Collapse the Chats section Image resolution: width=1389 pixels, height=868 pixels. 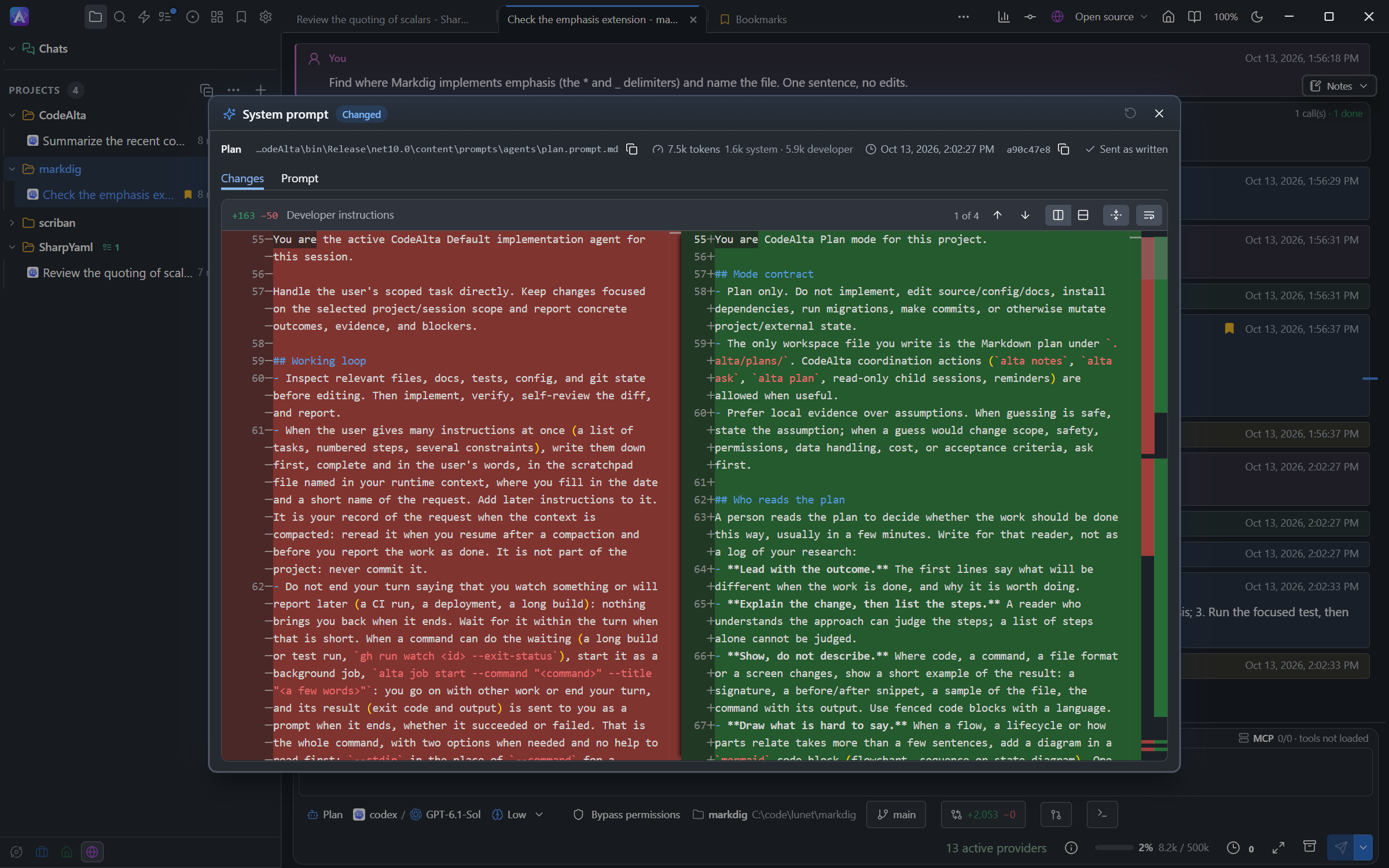pyautogui.click(x=12, y=49)
